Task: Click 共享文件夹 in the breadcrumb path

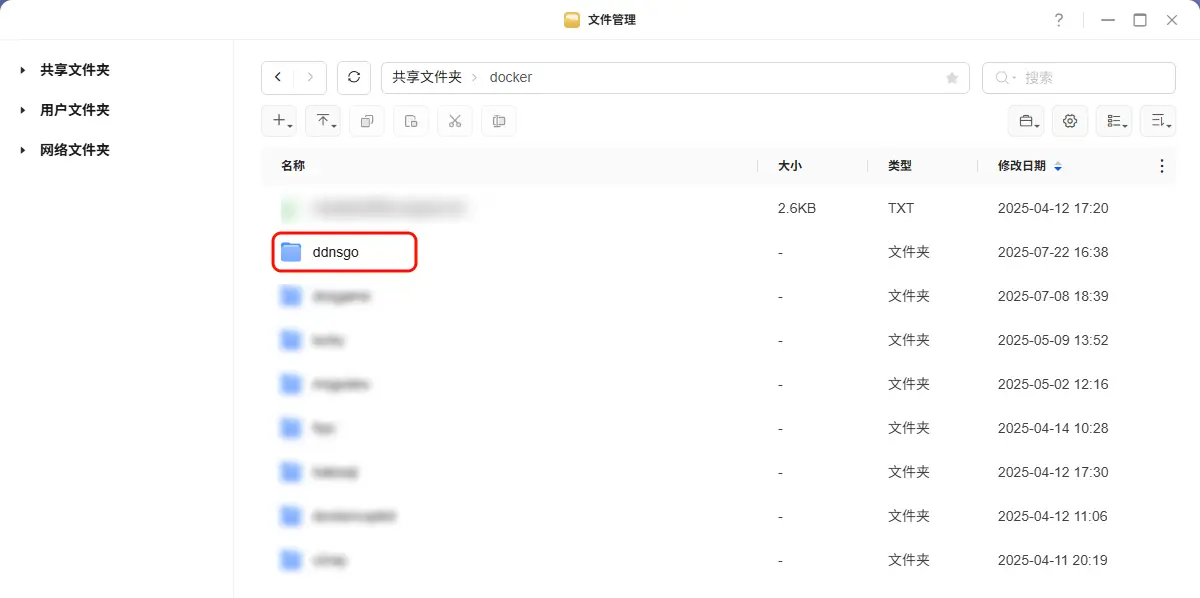Action: [427, 77]
